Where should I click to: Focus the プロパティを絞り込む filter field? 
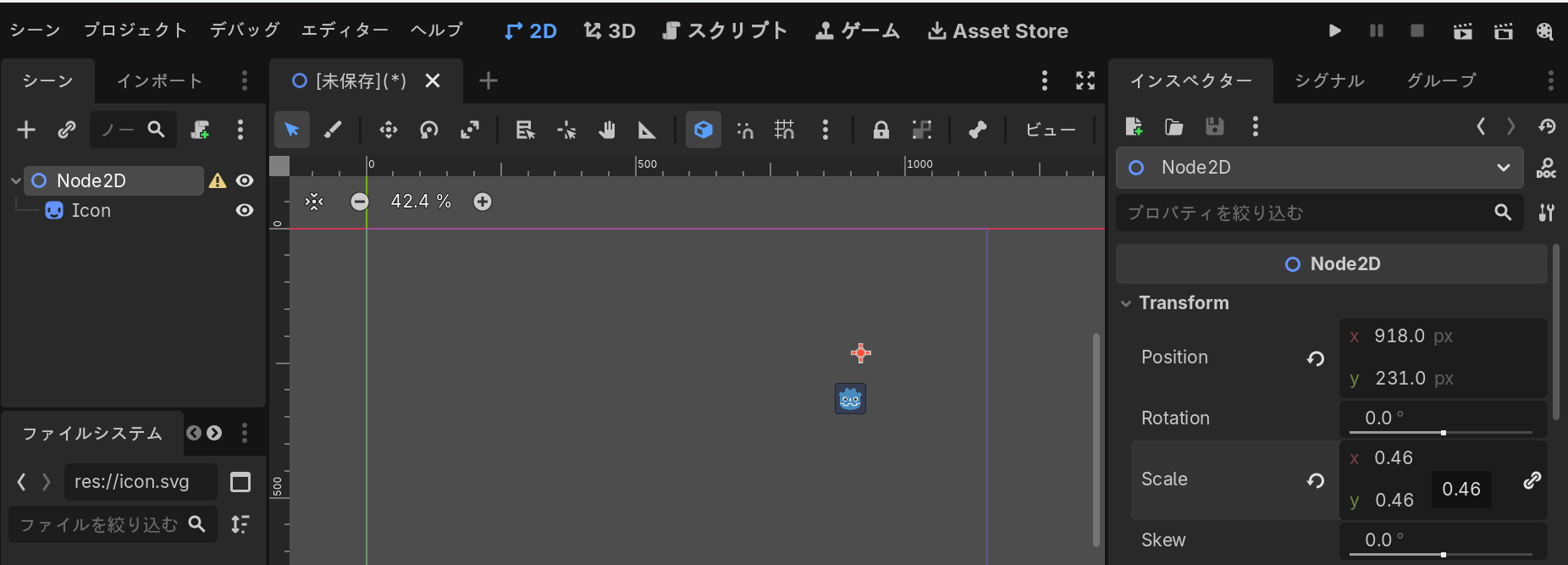point(1319,213)
